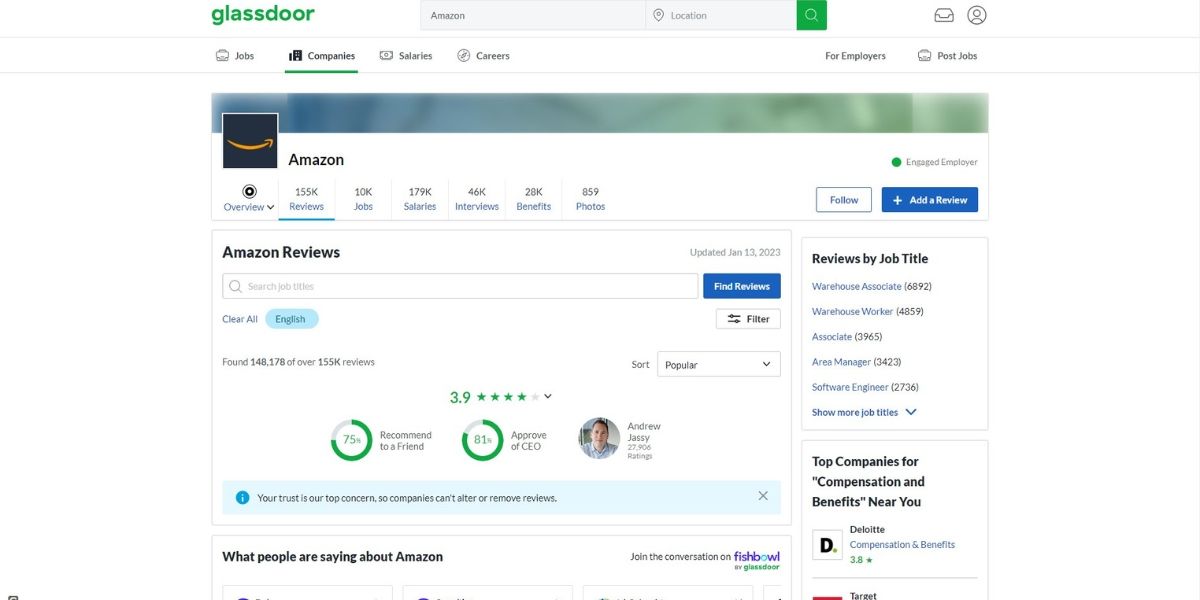Expand Show more job titles
1200x600 pixels.
[x=864, y=412]
